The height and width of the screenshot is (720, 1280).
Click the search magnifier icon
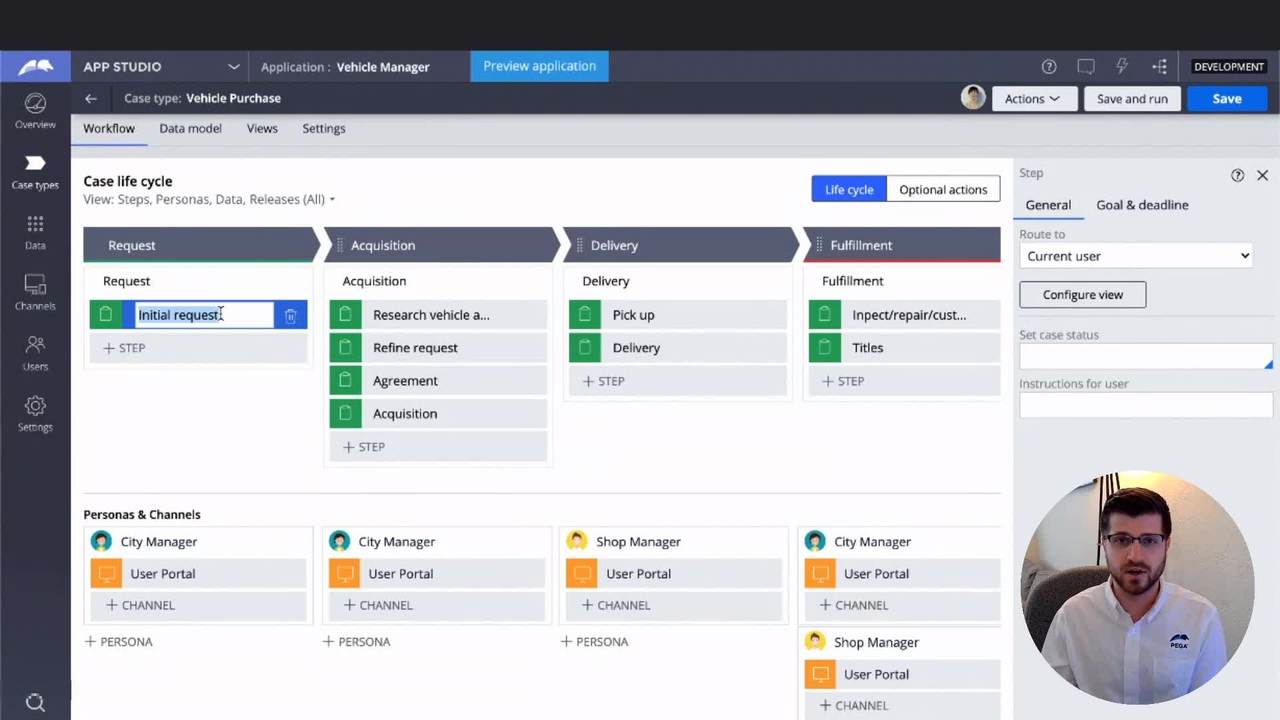pos(35,703)
